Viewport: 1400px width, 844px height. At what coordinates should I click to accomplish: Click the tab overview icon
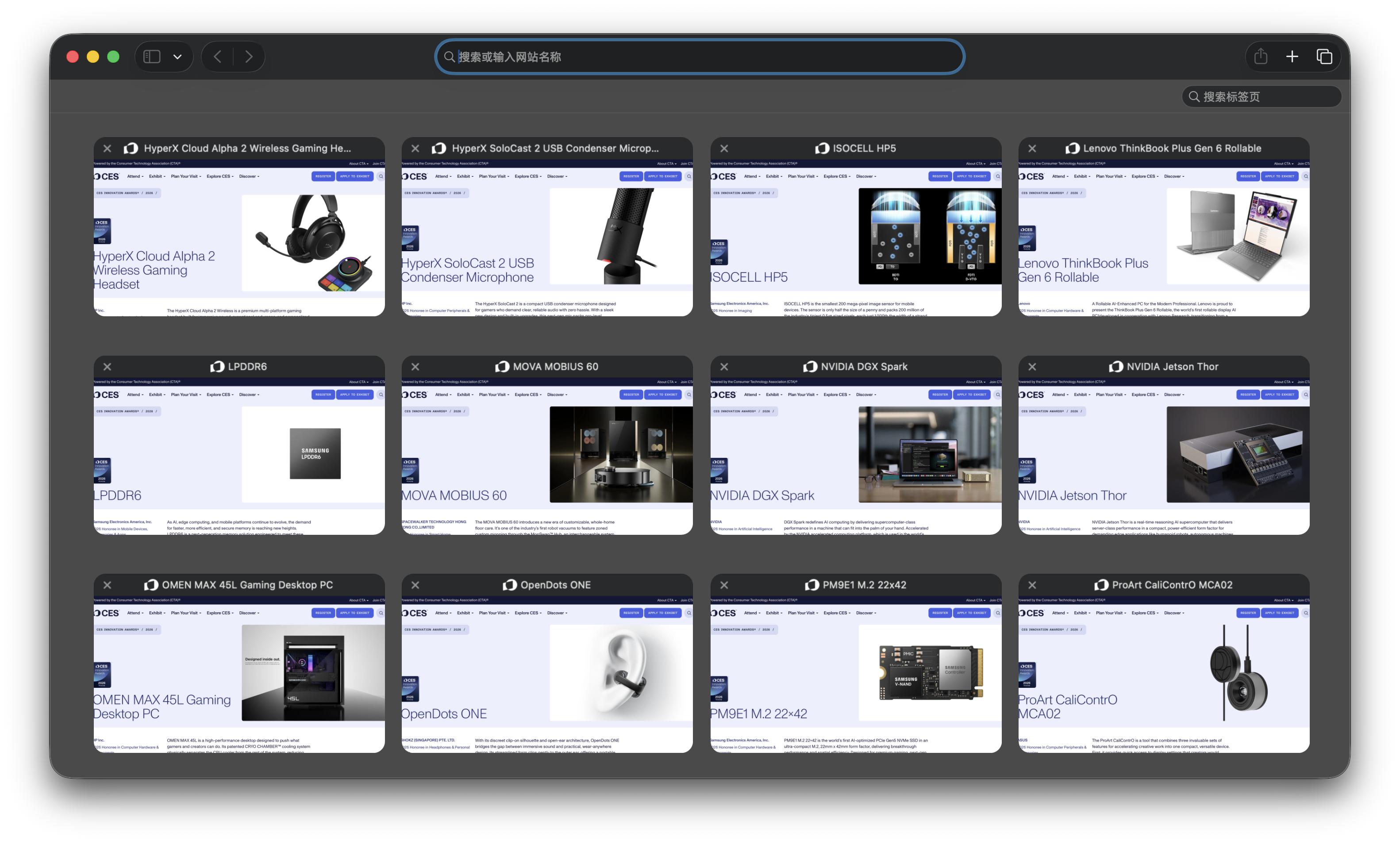click(1324, 56)
